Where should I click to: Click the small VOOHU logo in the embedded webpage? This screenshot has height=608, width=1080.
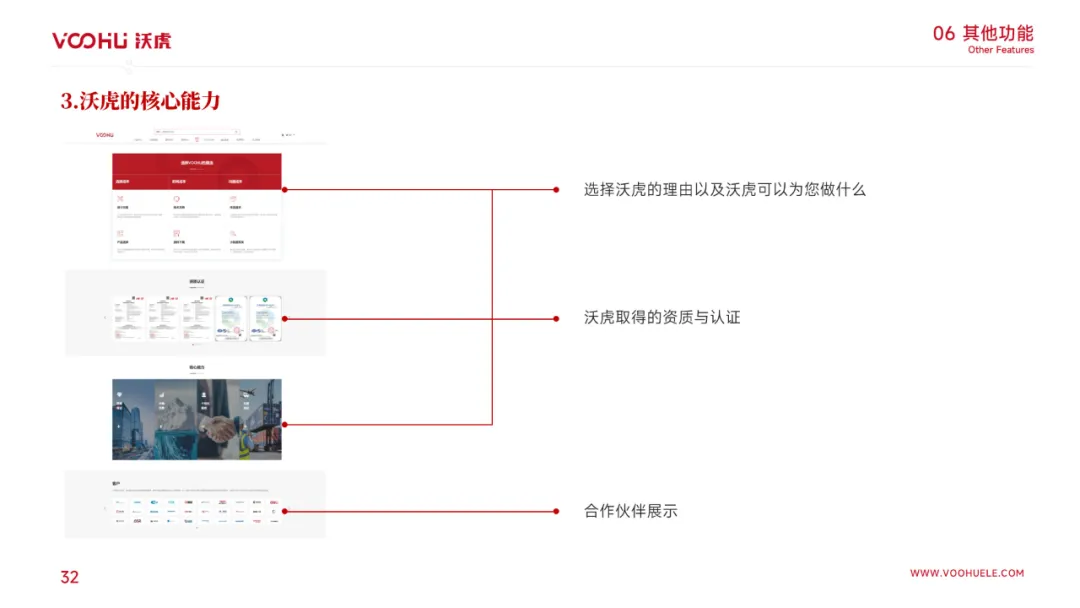(105, 135)
